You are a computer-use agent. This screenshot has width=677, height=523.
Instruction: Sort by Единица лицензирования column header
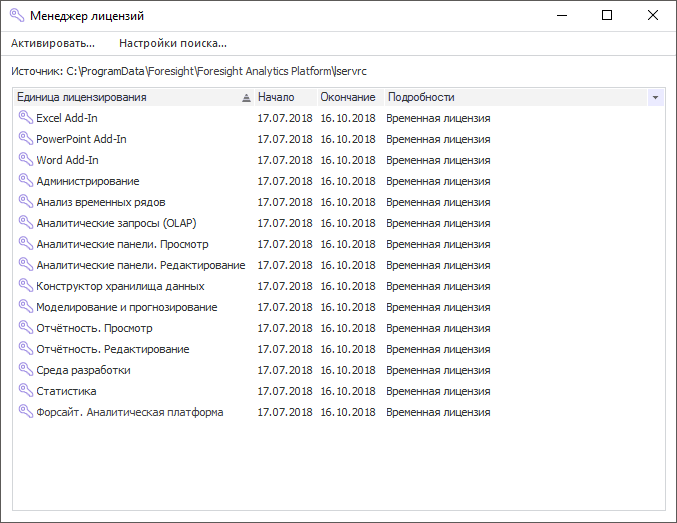point(120,98)
